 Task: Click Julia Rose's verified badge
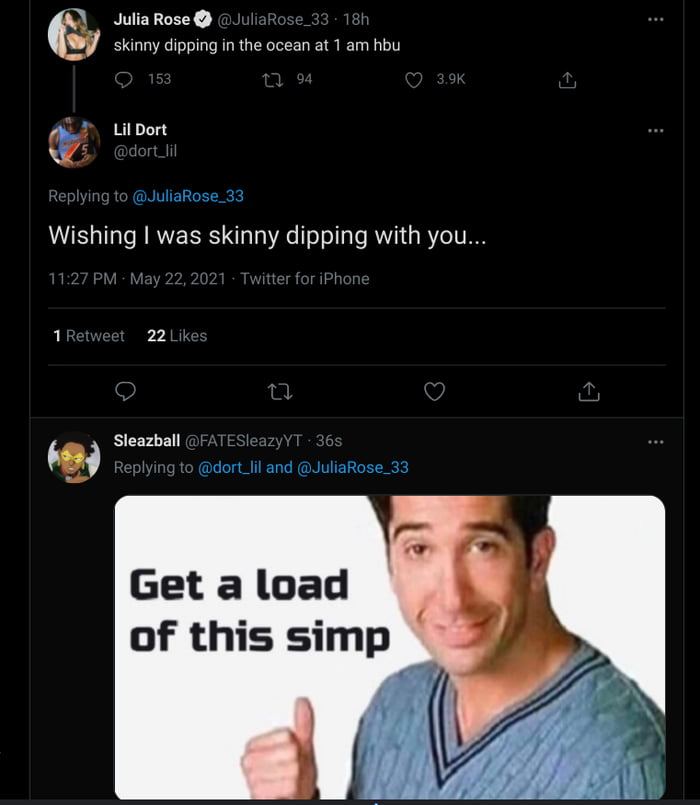(x=202, y=18)
